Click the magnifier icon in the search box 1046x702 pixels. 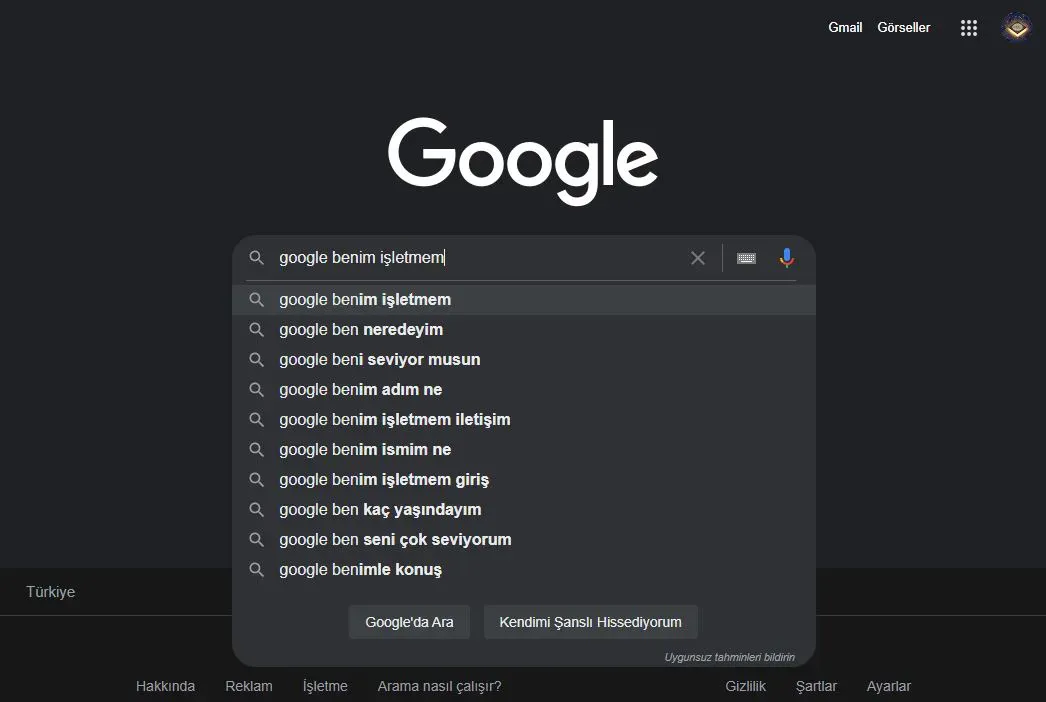point(256,258)
